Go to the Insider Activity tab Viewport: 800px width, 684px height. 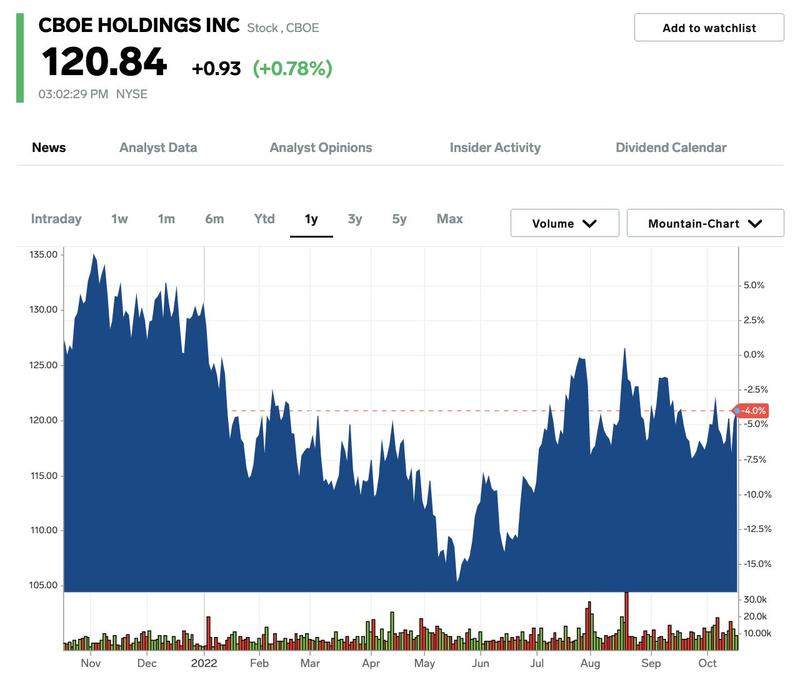coord(495,147)
